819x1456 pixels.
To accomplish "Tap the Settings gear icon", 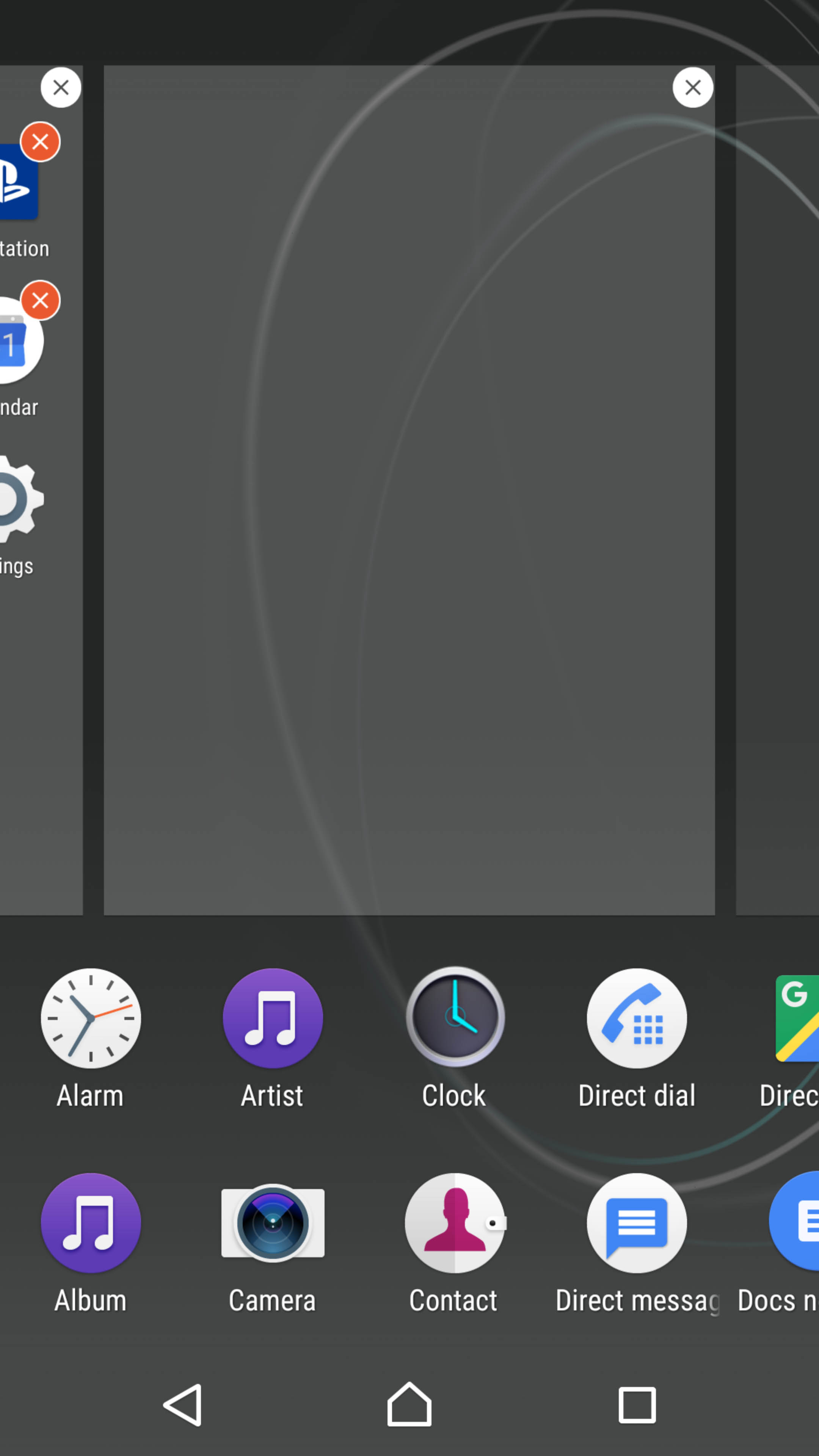I will coord(22,499).
